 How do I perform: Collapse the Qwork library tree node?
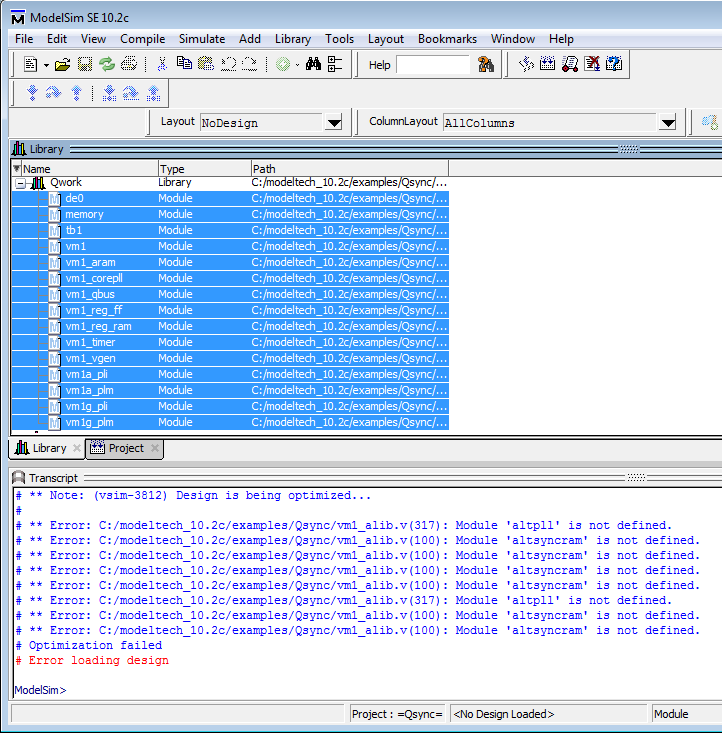pyautogui.click(x=20, y=183)
